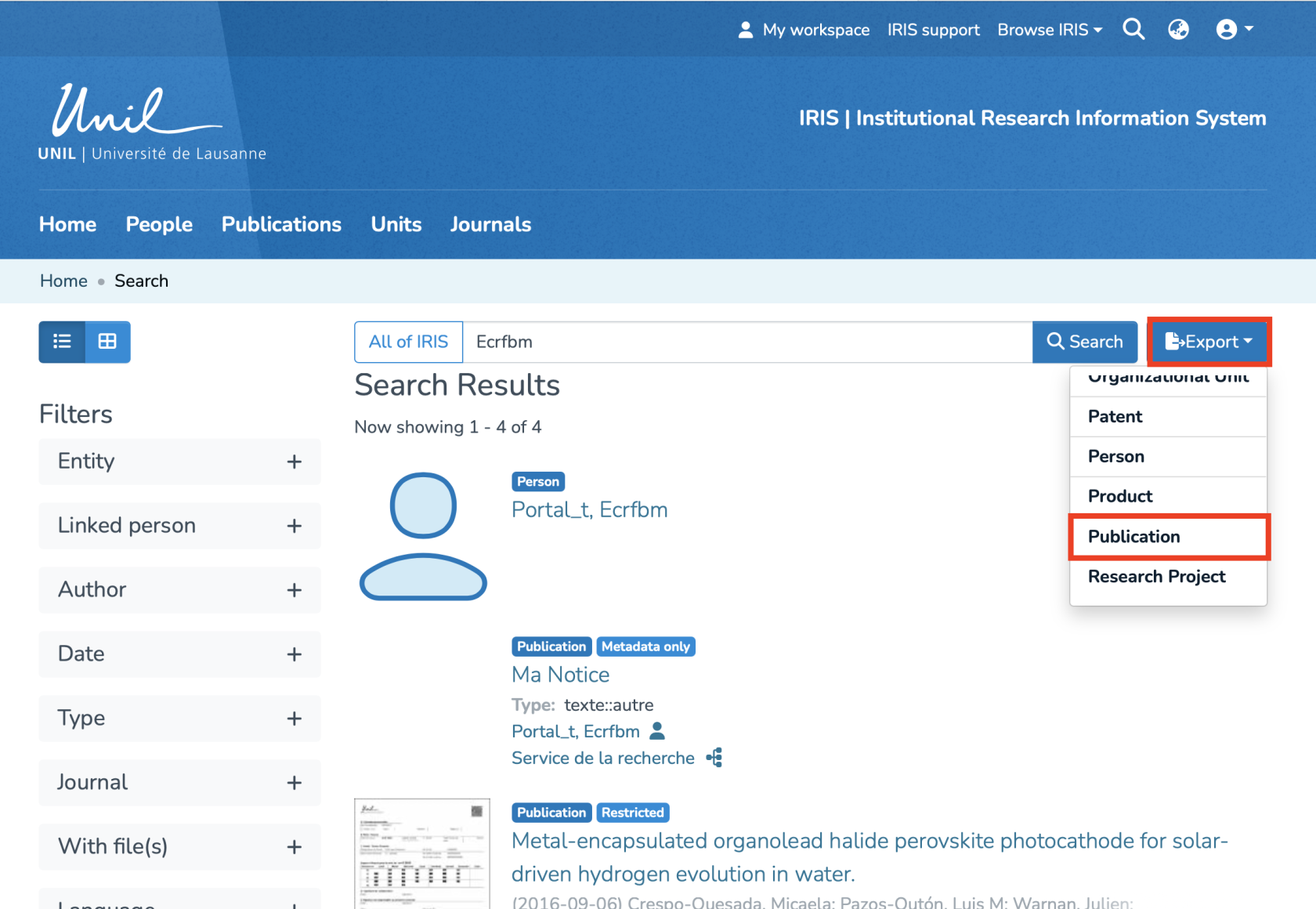Image resolution: width=1316 pixels, height=909 pixels.
Task: Go to the Publications navigation tab
Action: click(x=281, y=224)
